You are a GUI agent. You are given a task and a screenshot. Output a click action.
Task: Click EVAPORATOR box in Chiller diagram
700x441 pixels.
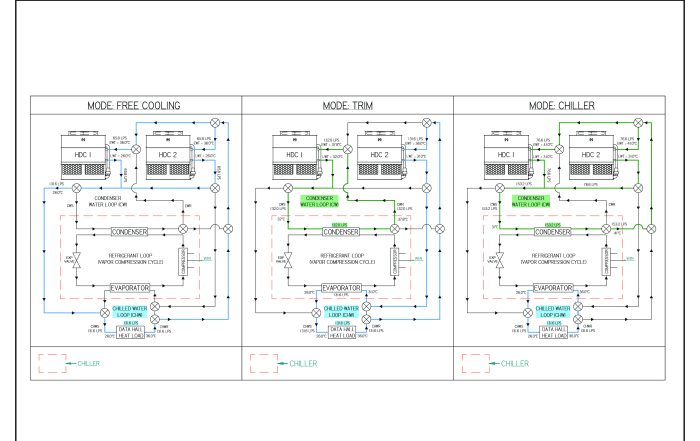[553, 288]
